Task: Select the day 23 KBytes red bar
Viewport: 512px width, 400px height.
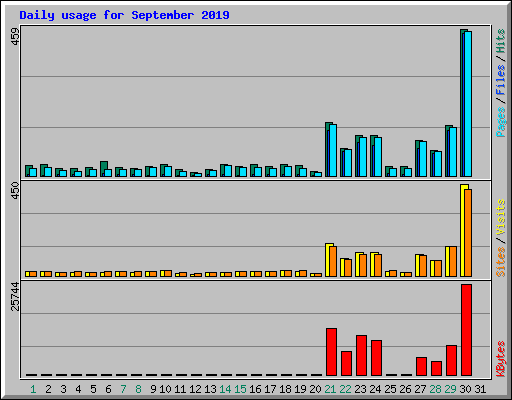Action: click(361, 355)
